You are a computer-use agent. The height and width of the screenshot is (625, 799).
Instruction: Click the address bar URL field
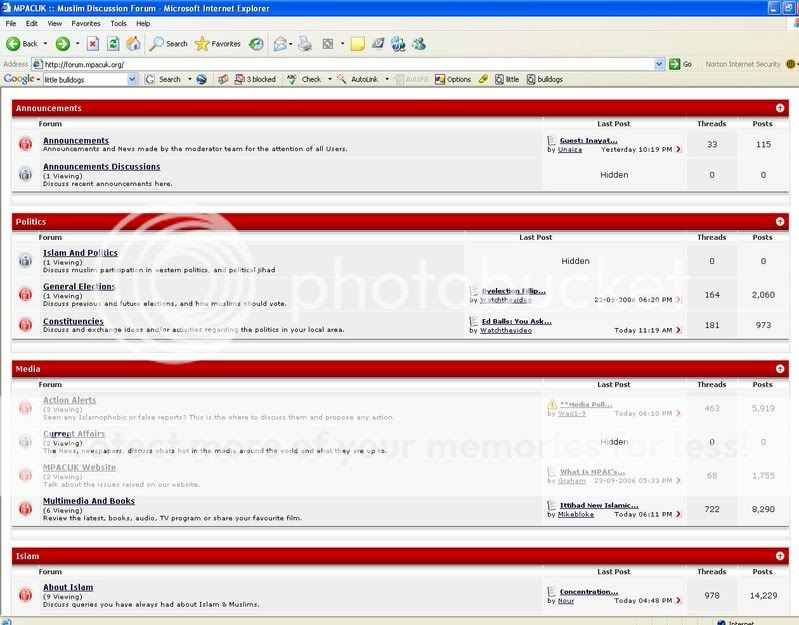click(347, 65)
